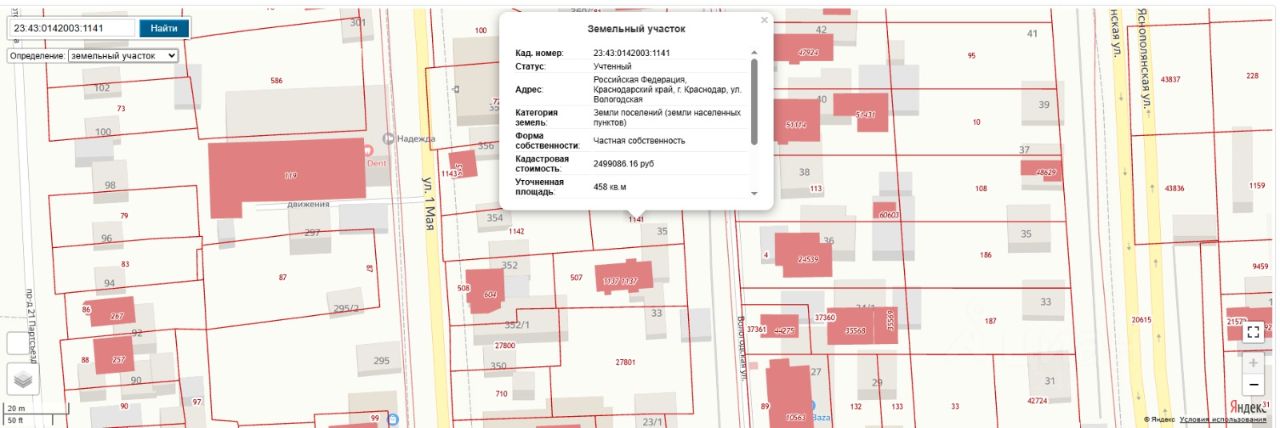Click parcel number 586 on the map
Screen dimensions: 1280x428
click(277, 80)
